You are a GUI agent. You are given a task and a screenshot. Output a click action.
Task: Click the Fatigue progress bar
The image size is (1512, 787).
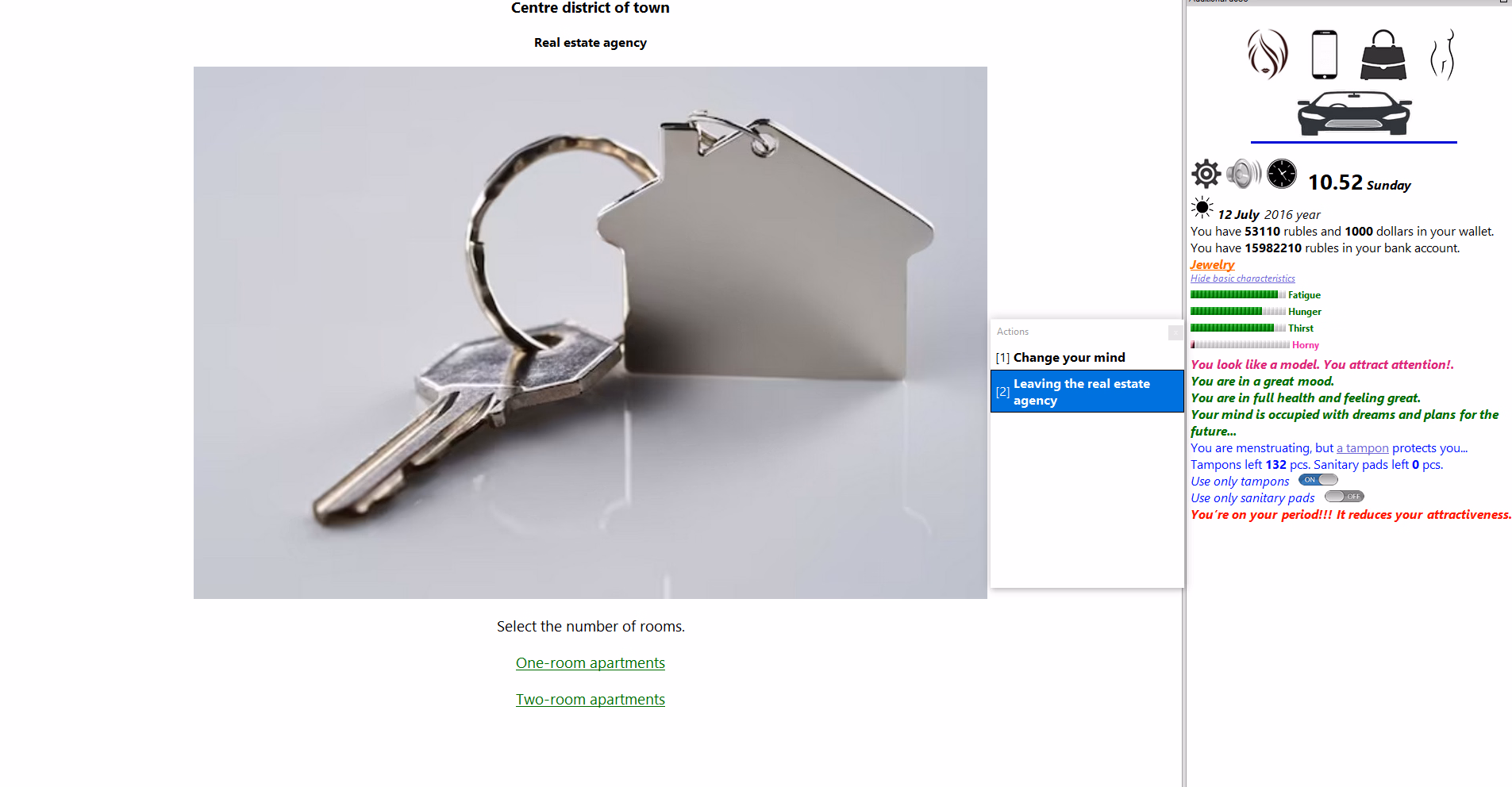pyautogui.click(x=1238, y=295)
